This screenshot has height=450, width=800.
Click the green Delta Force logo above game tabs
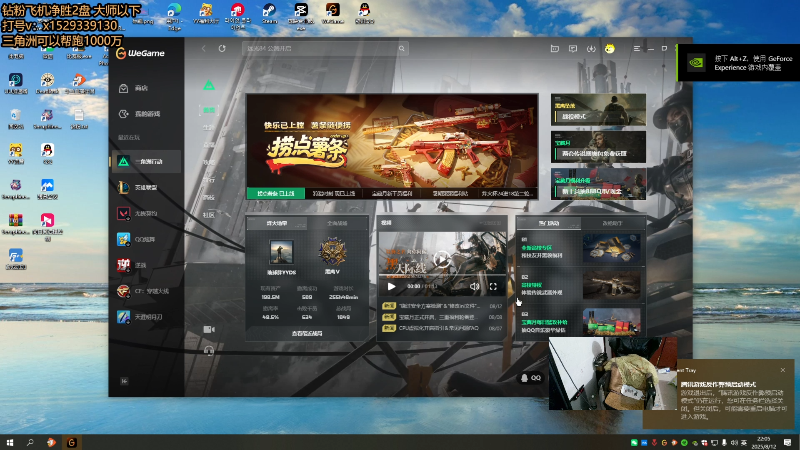(x=209, y=85)
